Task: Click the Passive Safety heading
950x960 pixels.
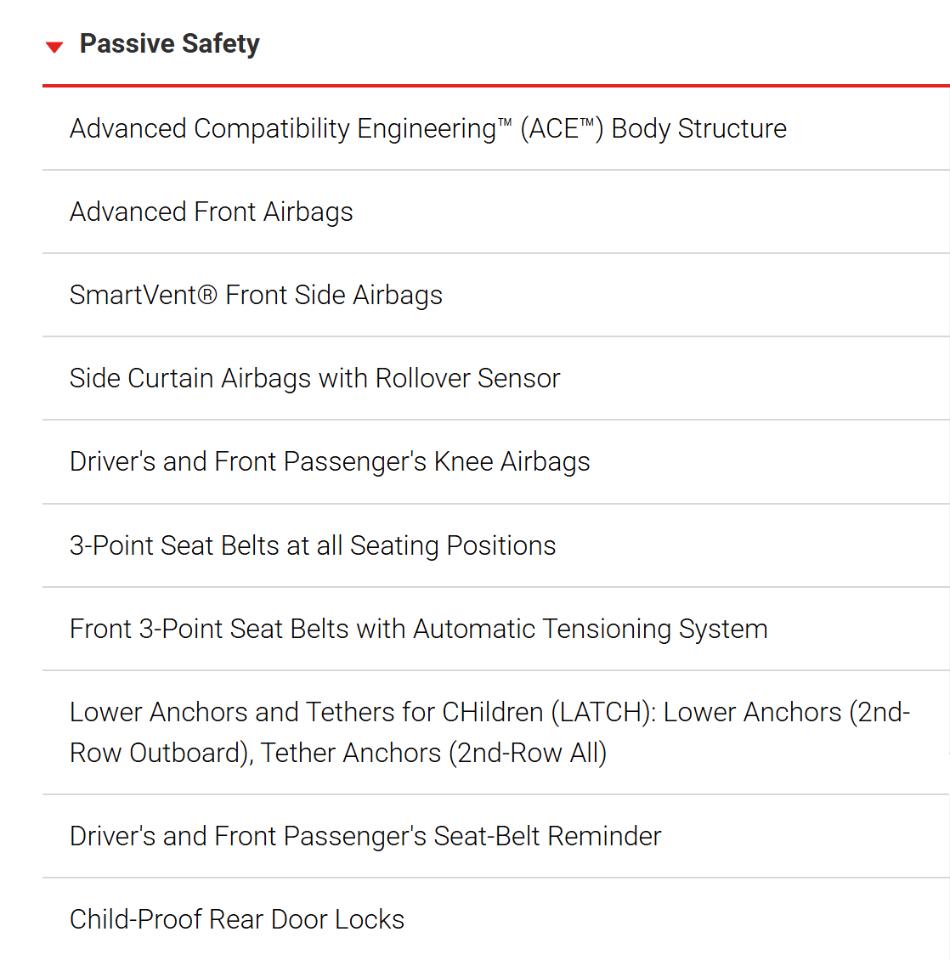Action: 170,44
